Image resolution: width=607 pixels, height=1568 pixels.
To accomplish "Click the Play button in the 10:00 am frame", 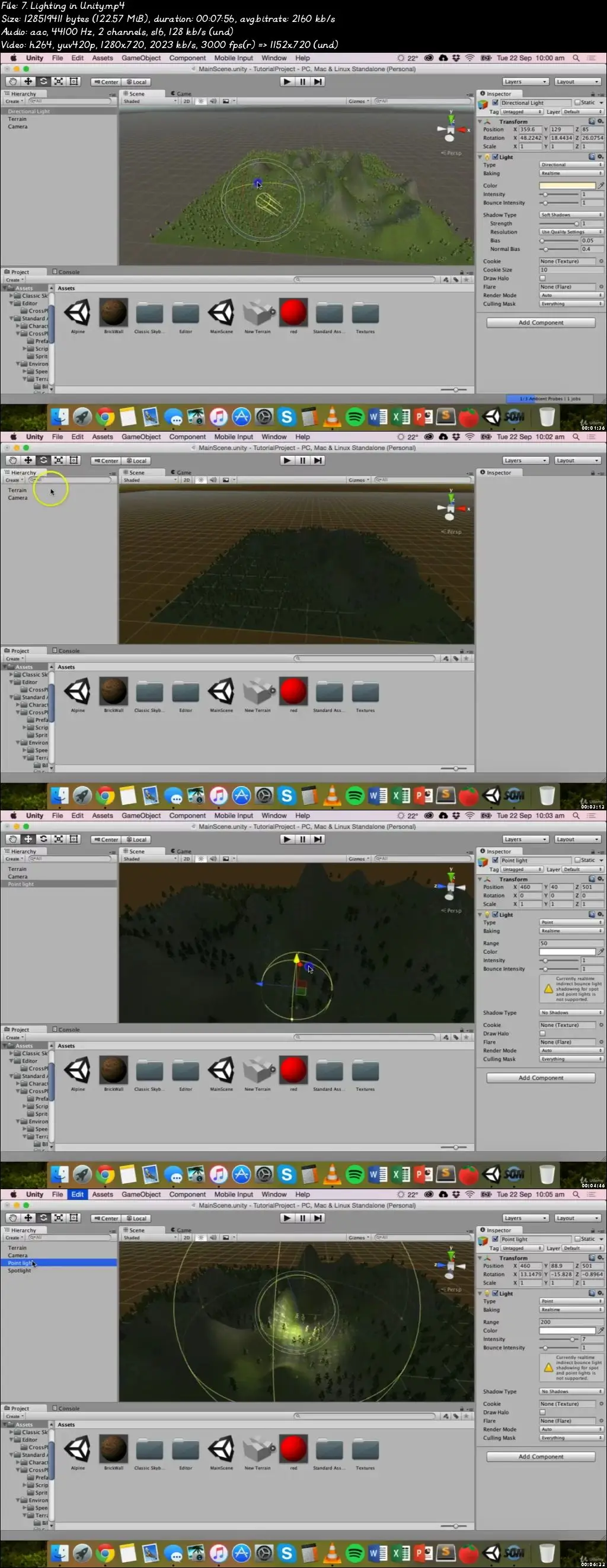I will (287, 82).
